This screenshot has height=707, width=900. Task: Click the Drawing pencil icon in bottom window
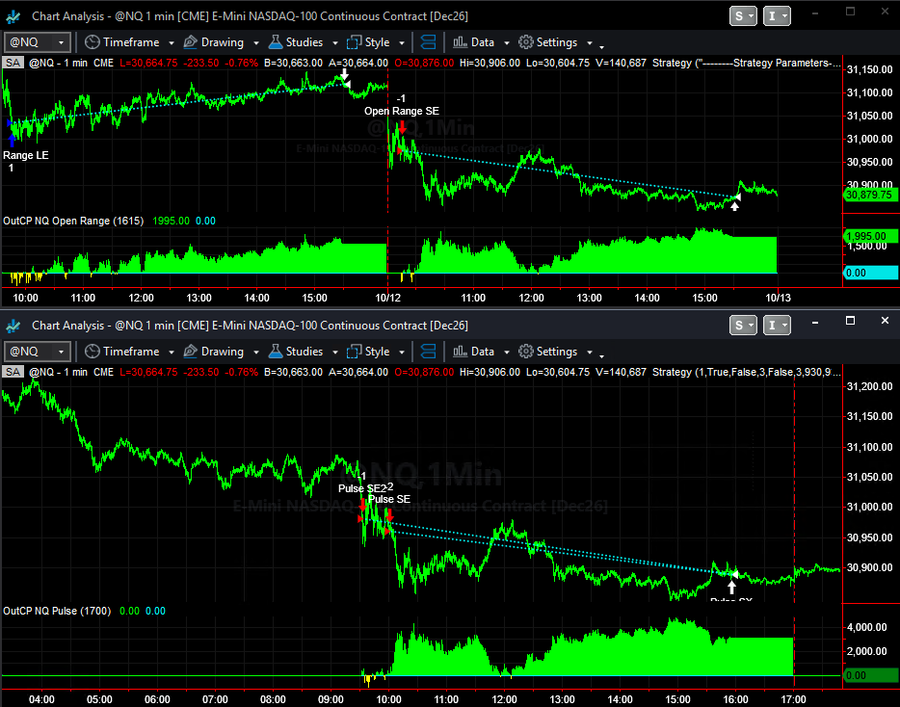coord(191,352)
